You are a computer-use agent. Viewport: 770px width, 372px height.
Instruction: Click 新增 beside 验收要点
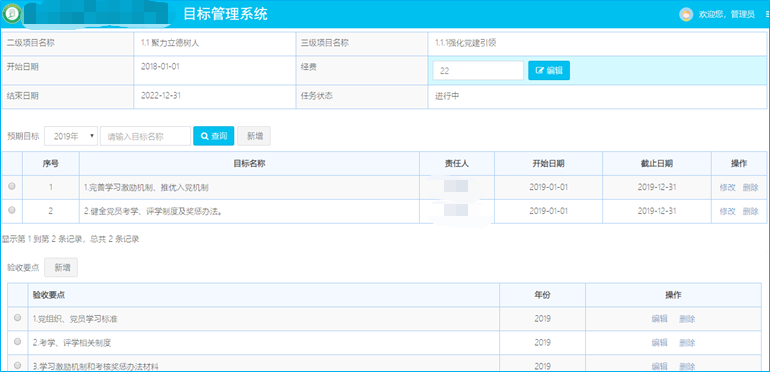click(61, 267)
